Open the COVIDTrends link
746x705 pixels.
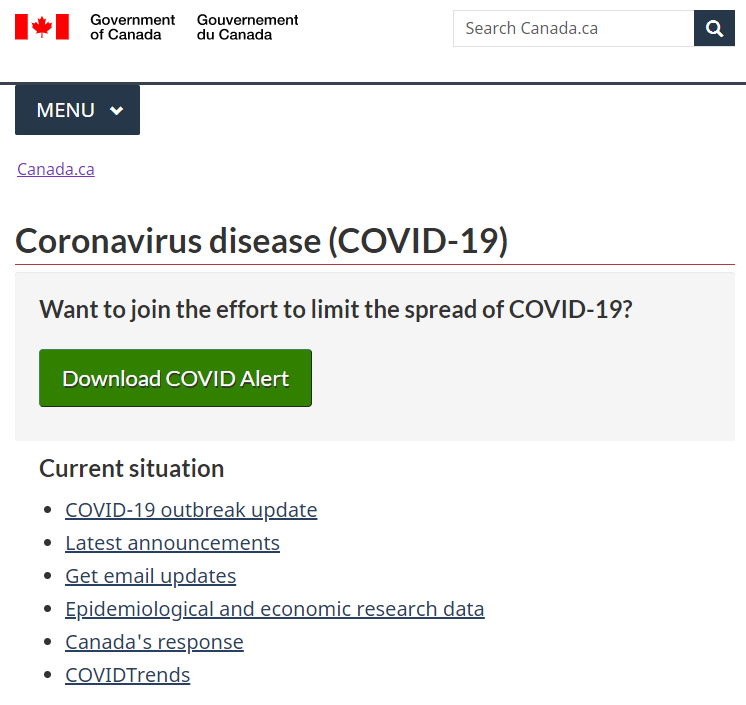click(128, 675)
